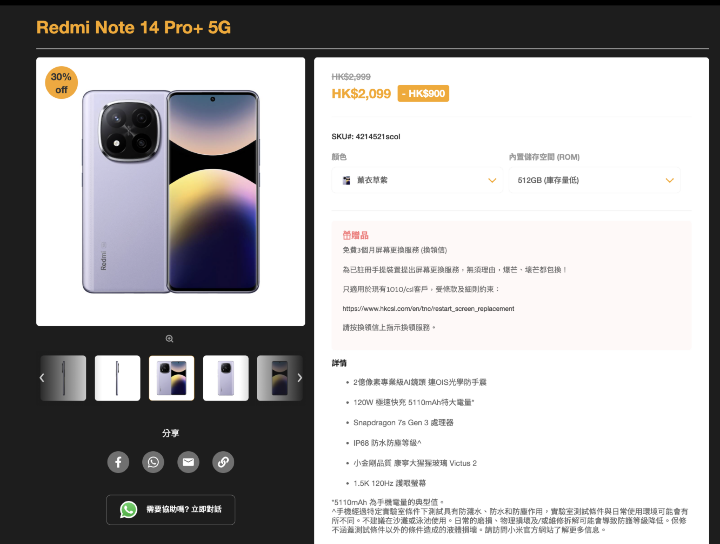Click the main Redmi phone product image
This screenshot has width=720, height=544.
pos(170,192)
